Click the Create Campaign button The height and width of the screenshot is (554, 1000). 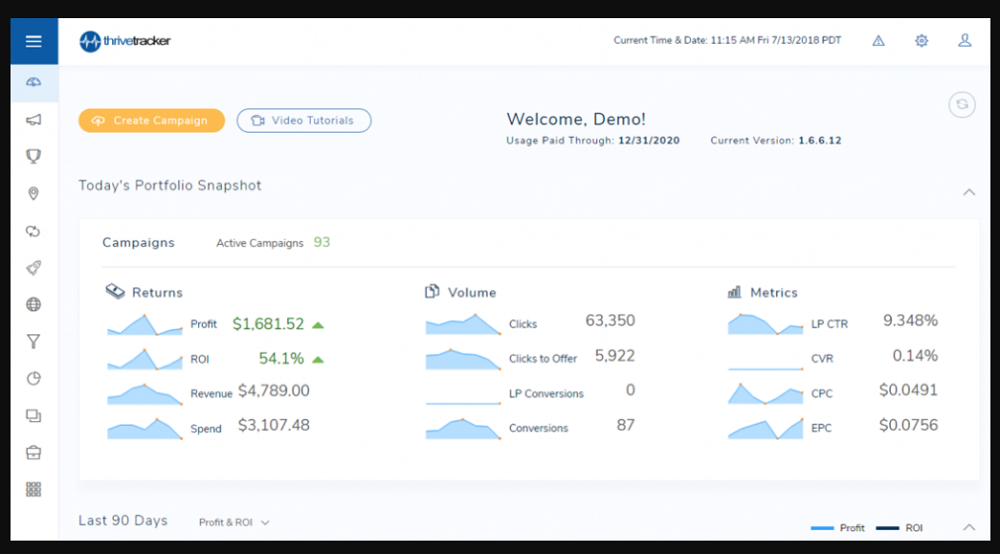tap(152, 120)
